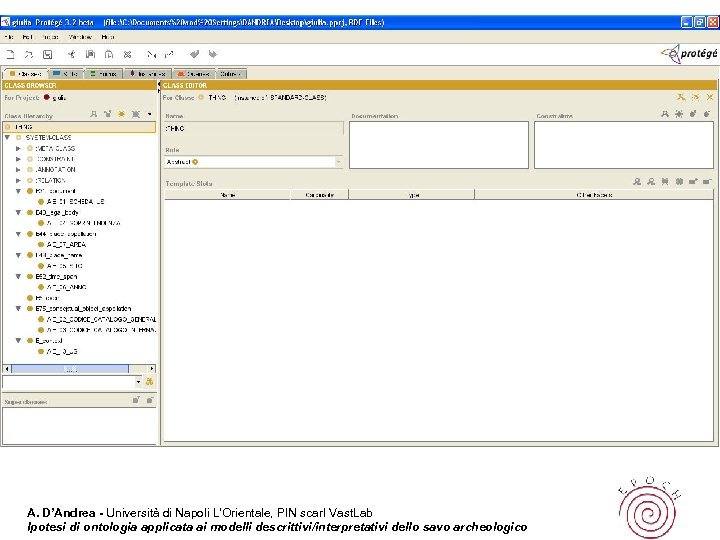Click the Cut icon in the toolbar
Image resolution: width=720 pixels, height=540 pixels.
point(72,54)
